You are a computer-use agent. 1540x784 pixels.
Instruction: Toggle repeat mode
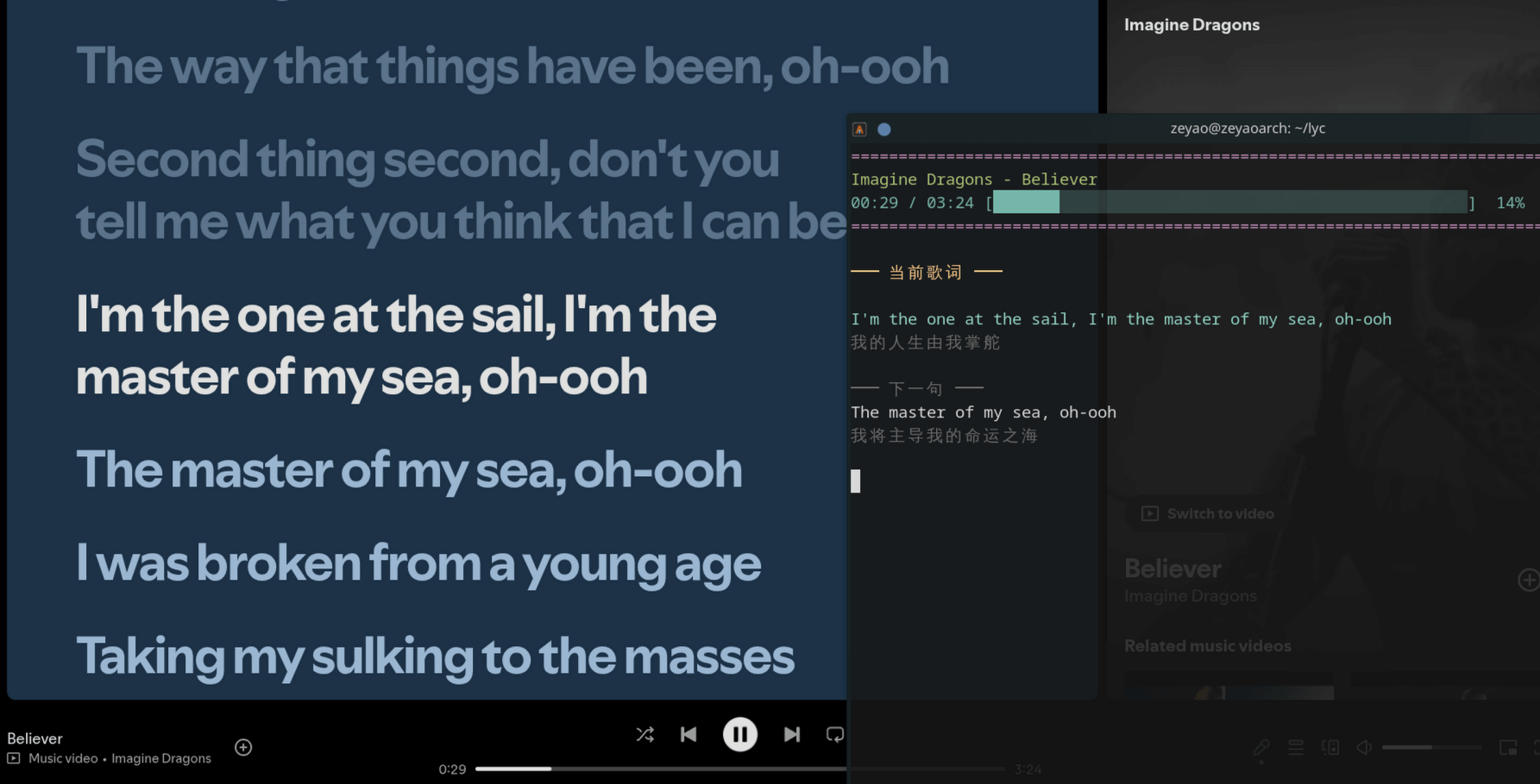(x=834, y=734)
